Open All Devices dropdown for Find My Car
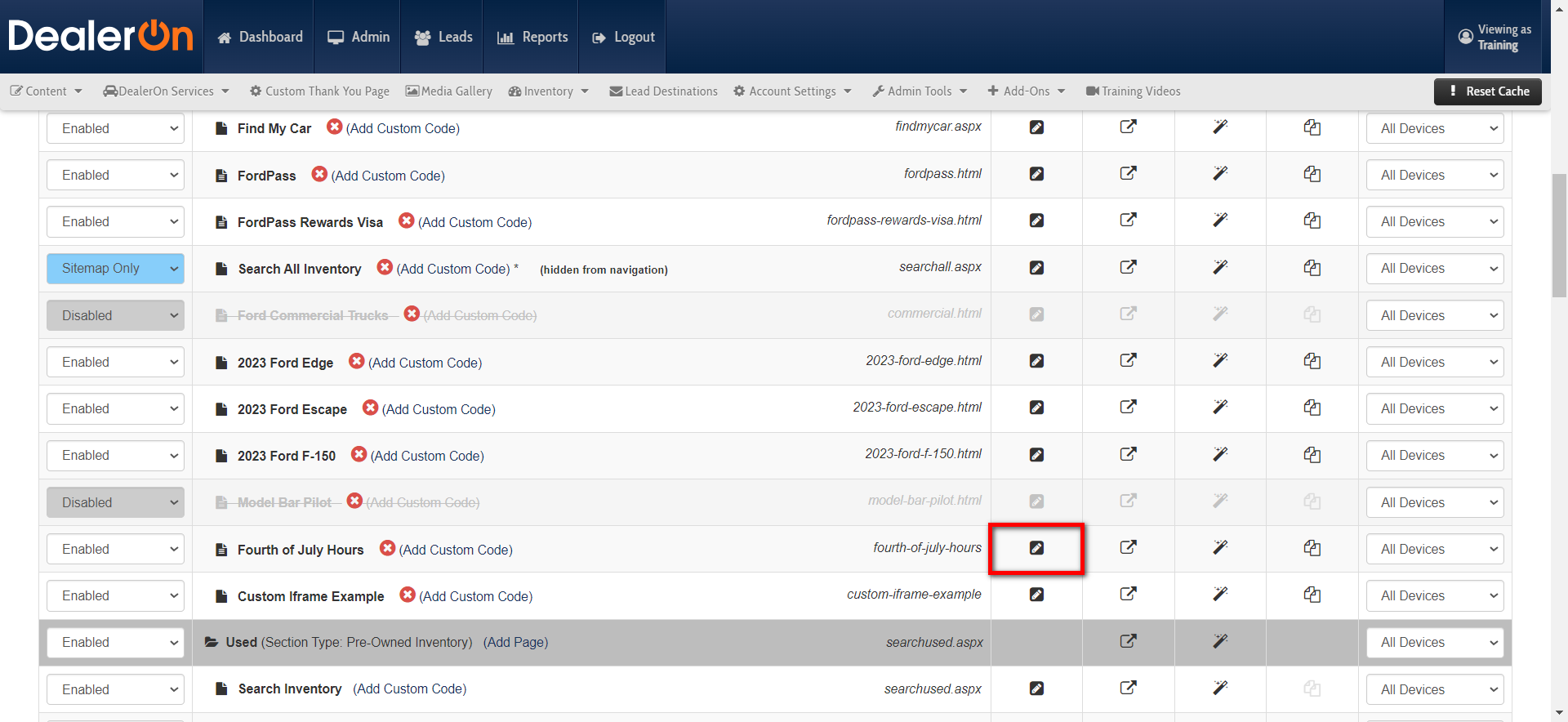1568x722 pixels. 1434,128
